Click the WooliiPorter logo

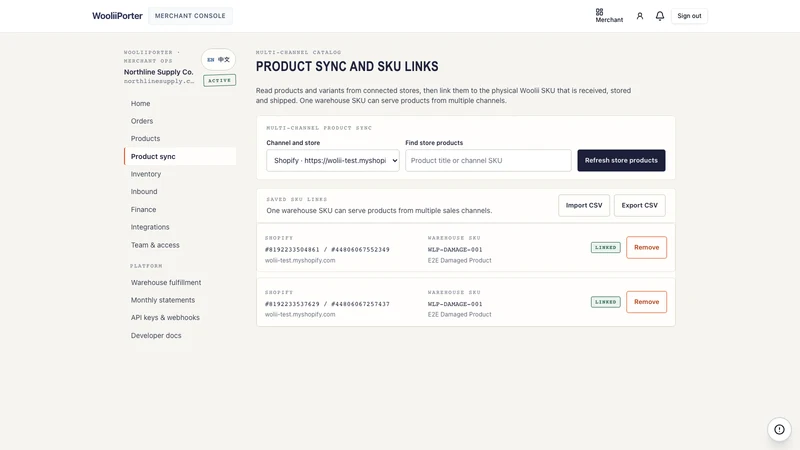pos(117,16)
